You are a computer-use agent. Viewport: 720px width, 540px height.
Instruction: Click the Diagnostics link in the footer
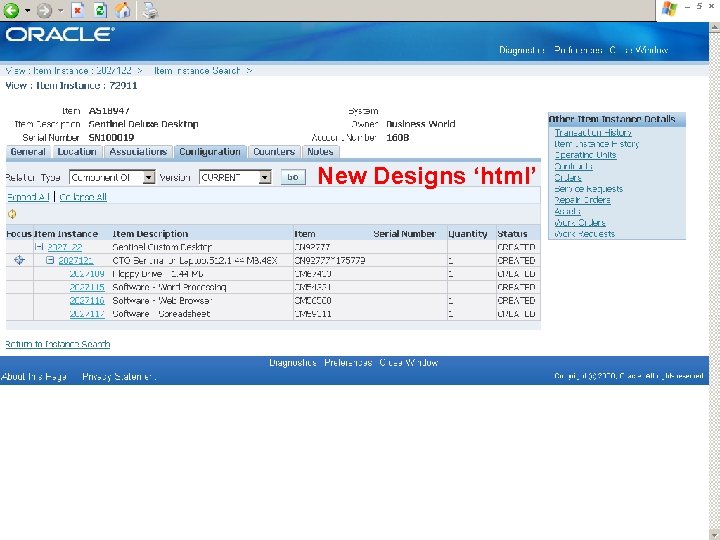click(x=293, y=362)
